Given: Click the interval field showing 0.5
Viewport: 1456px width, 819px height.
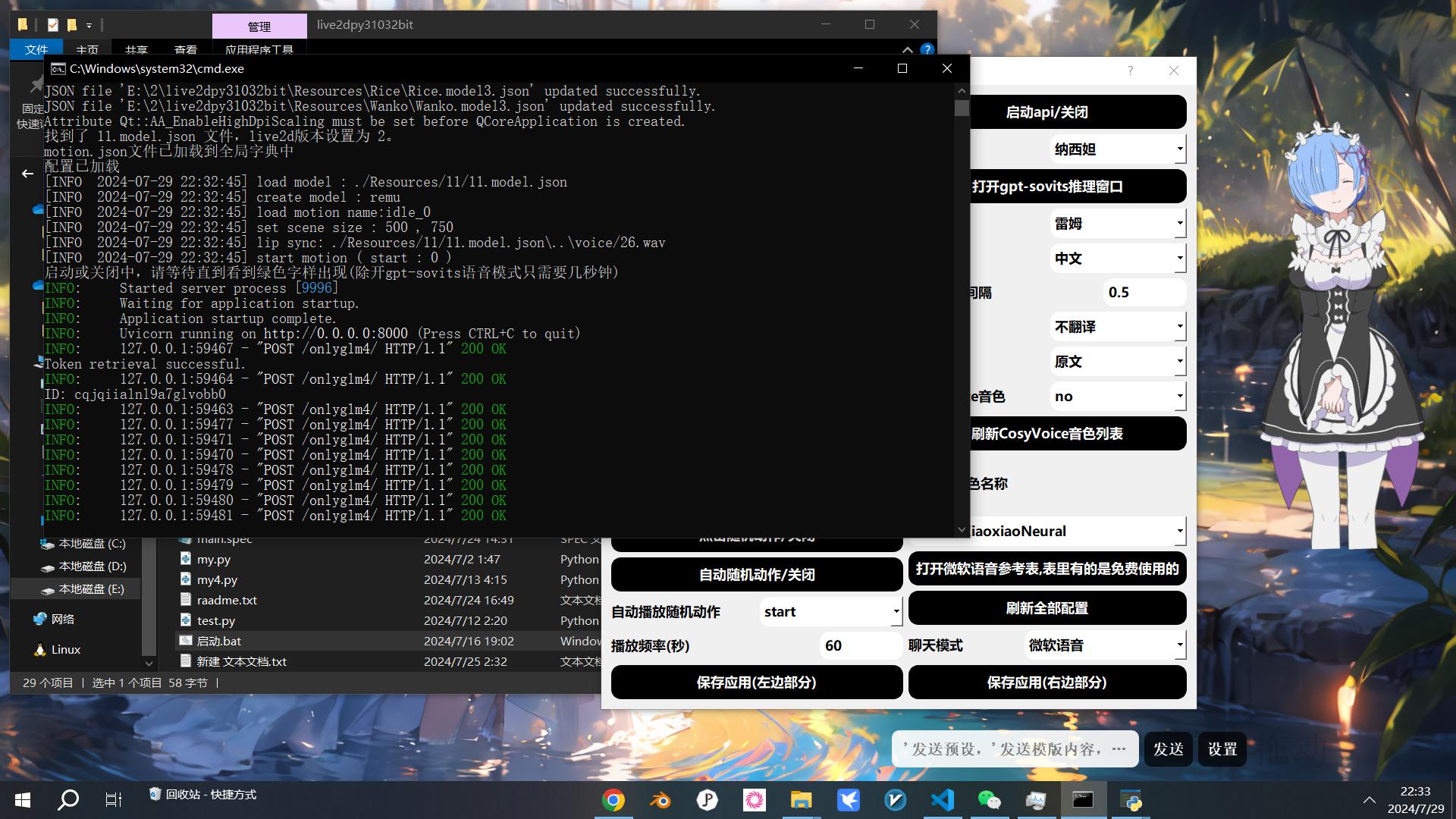Looking at the screenshot, I should (x=1144, y=293).
